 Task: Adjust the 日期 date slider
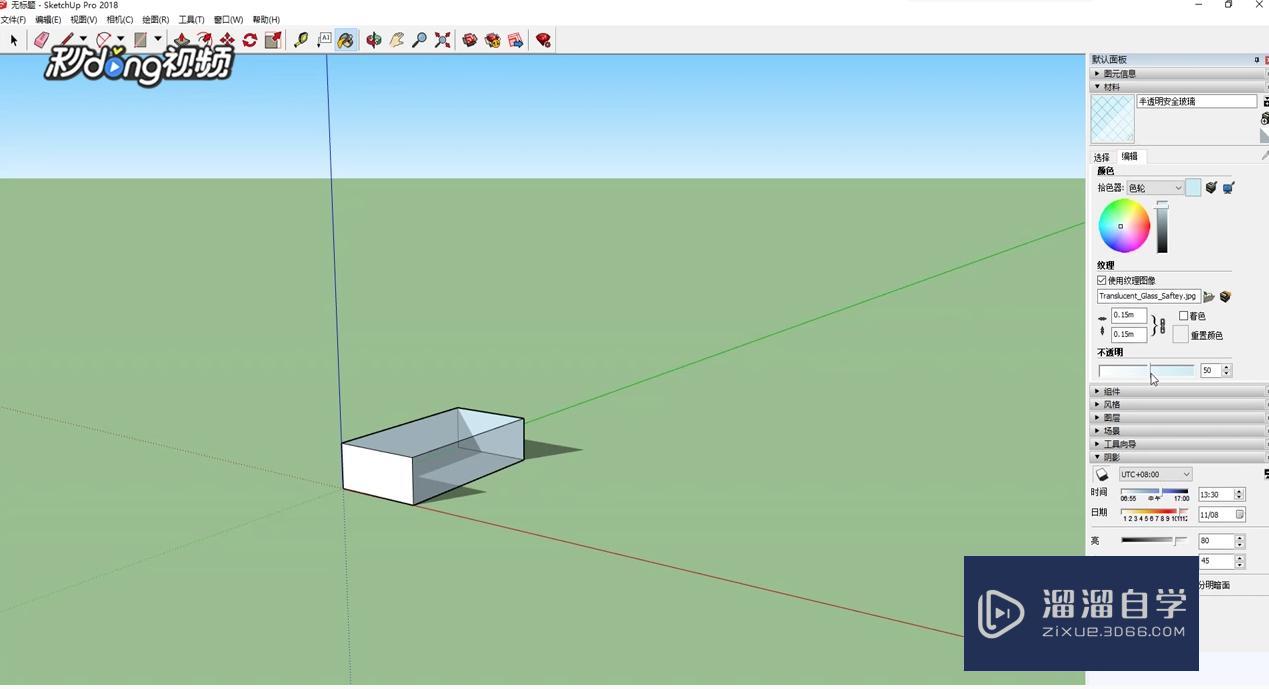pyautogui.click(x=1154, y=513)
